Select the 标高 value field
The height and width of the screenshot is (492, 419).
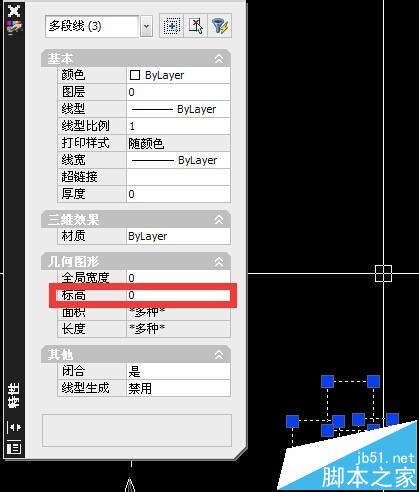[x=179, y=295]
